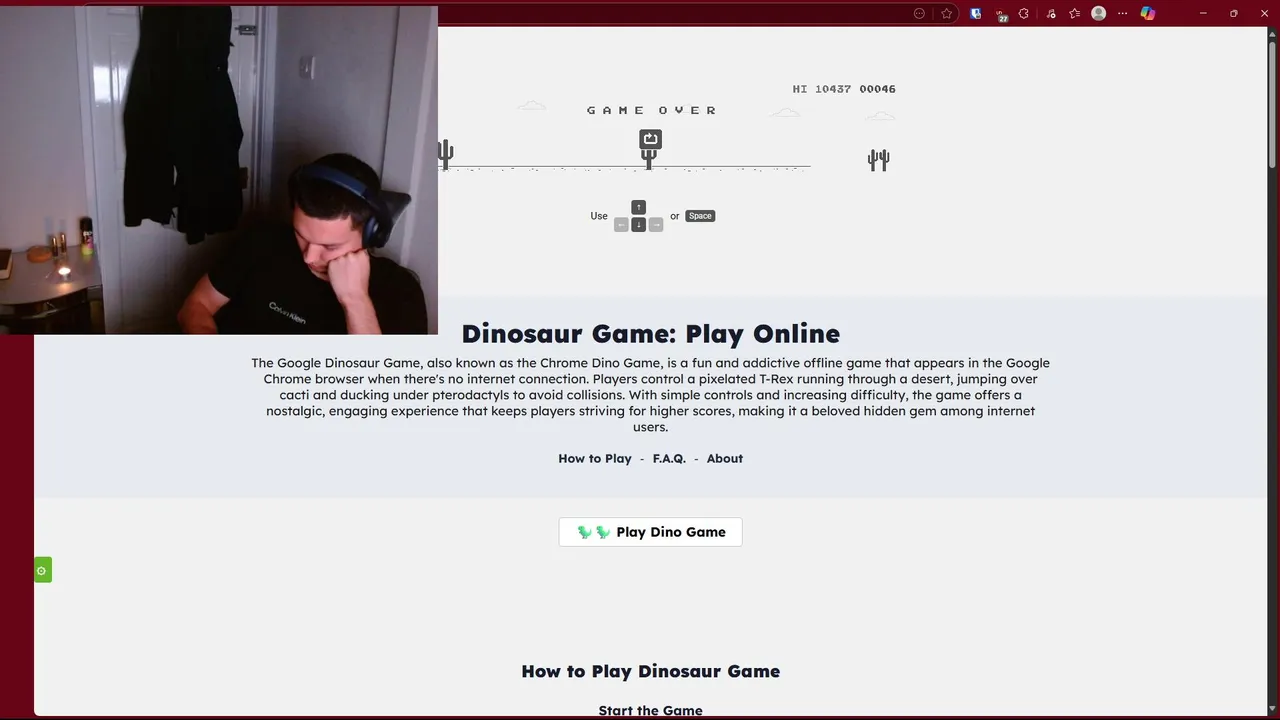Click the game restart icon under GAME OVER
This screenshot has height=720, width=1280.
(650, 139)
